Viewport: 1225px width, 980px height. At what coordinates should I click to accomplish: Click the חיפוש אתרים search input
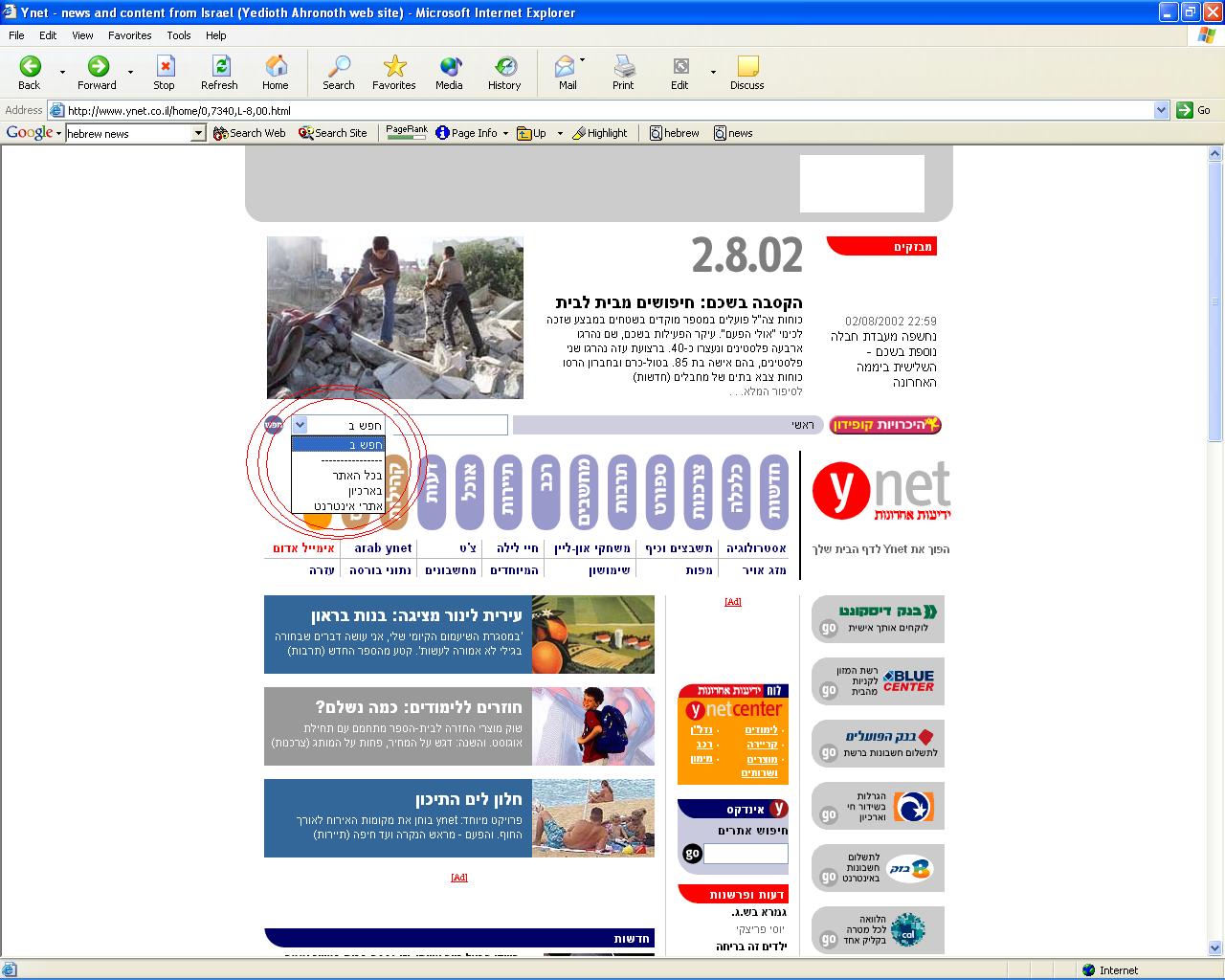coord(746,853)
